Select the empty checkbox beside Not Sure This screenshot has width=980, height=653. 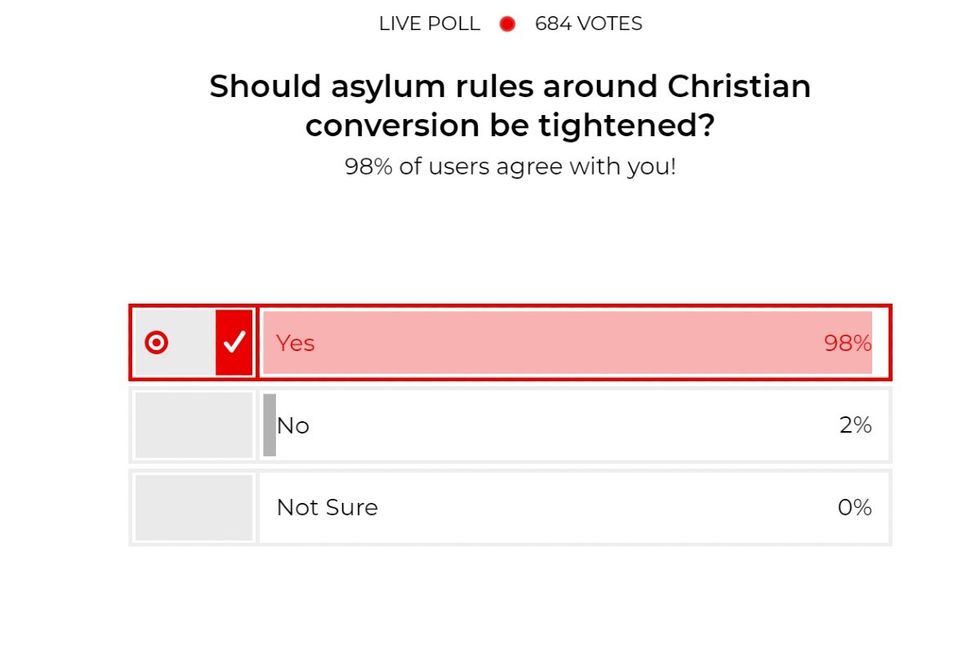click(x=192, y=507)
